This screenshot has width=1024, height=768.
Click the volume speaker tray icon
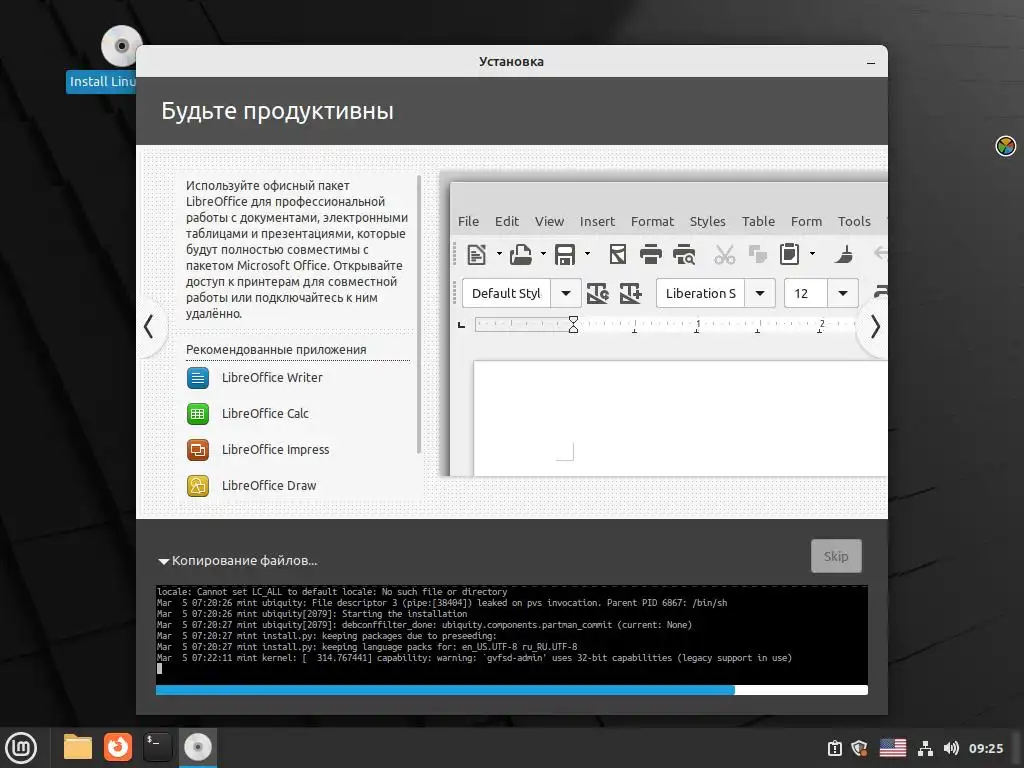951,748
